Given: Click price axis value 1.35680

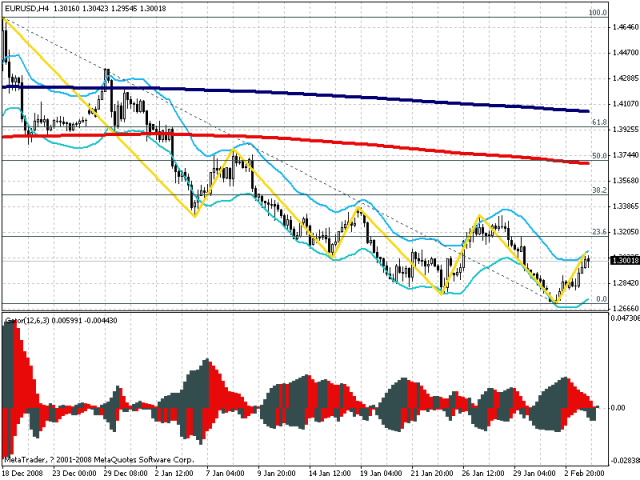Looking at the screenshot, I should tap(625, 181).
